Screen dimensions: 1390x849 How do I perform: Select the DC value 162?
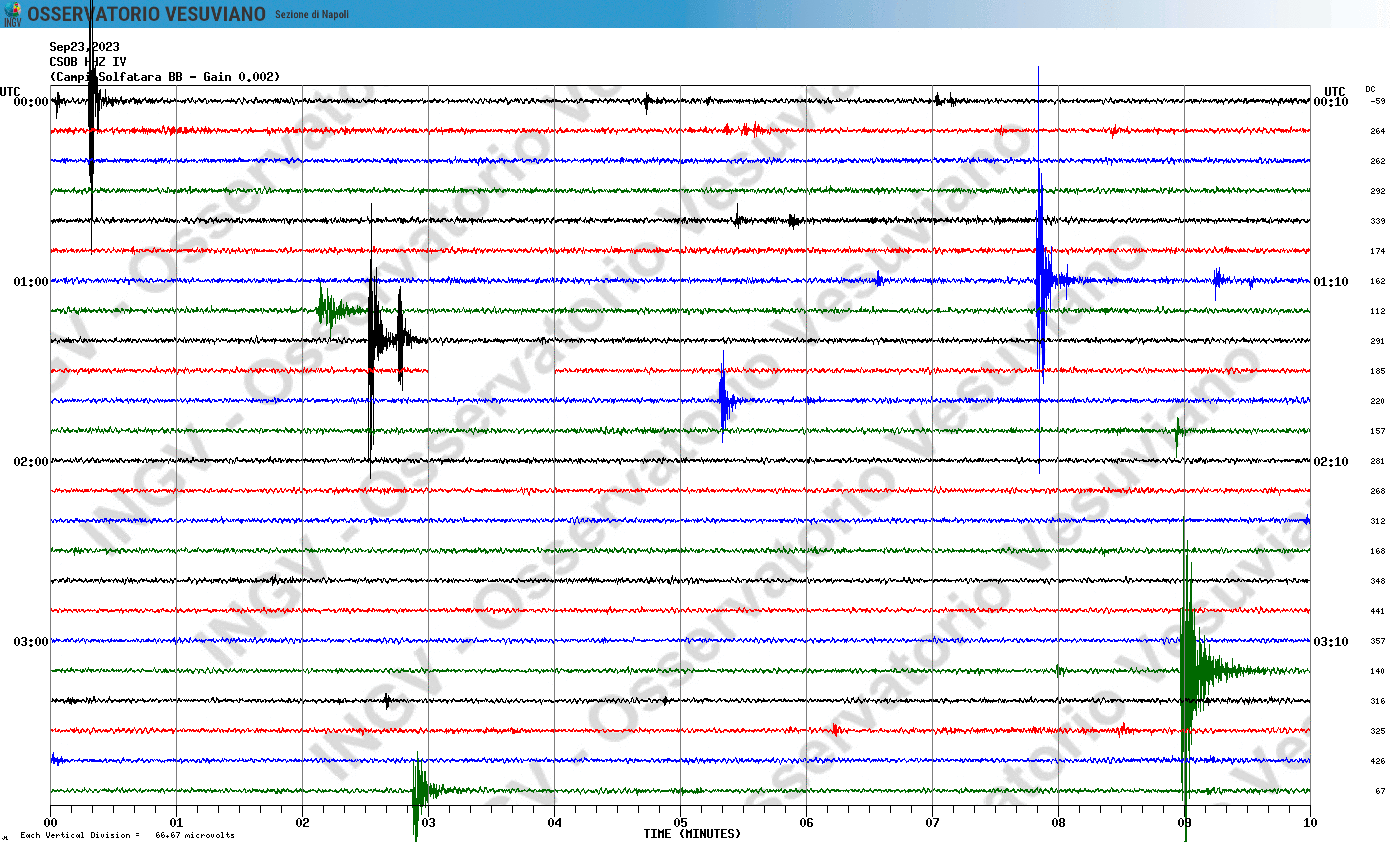coord(1377,281)
